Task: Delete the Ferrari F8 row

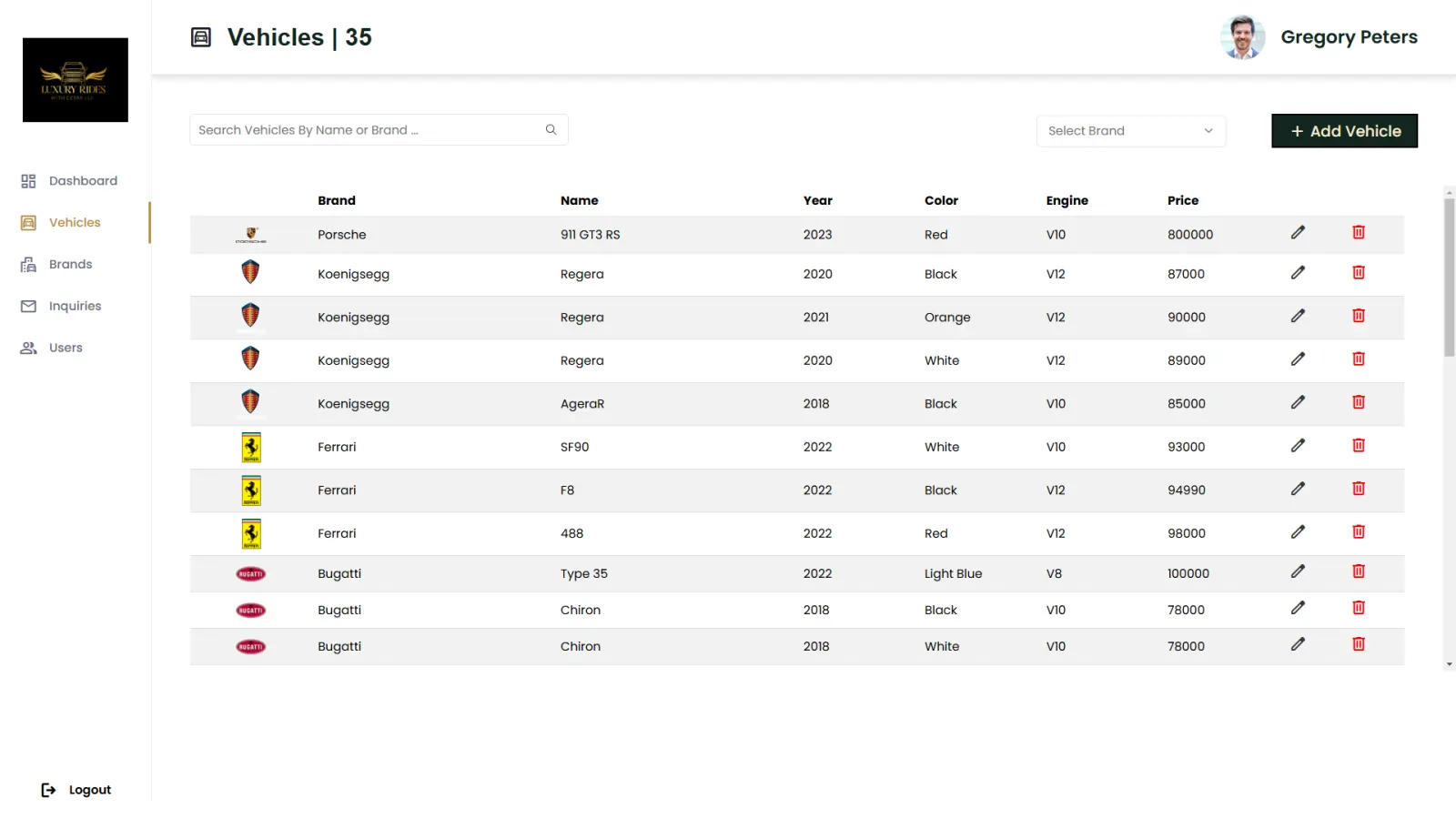Action: [1359, 489]
